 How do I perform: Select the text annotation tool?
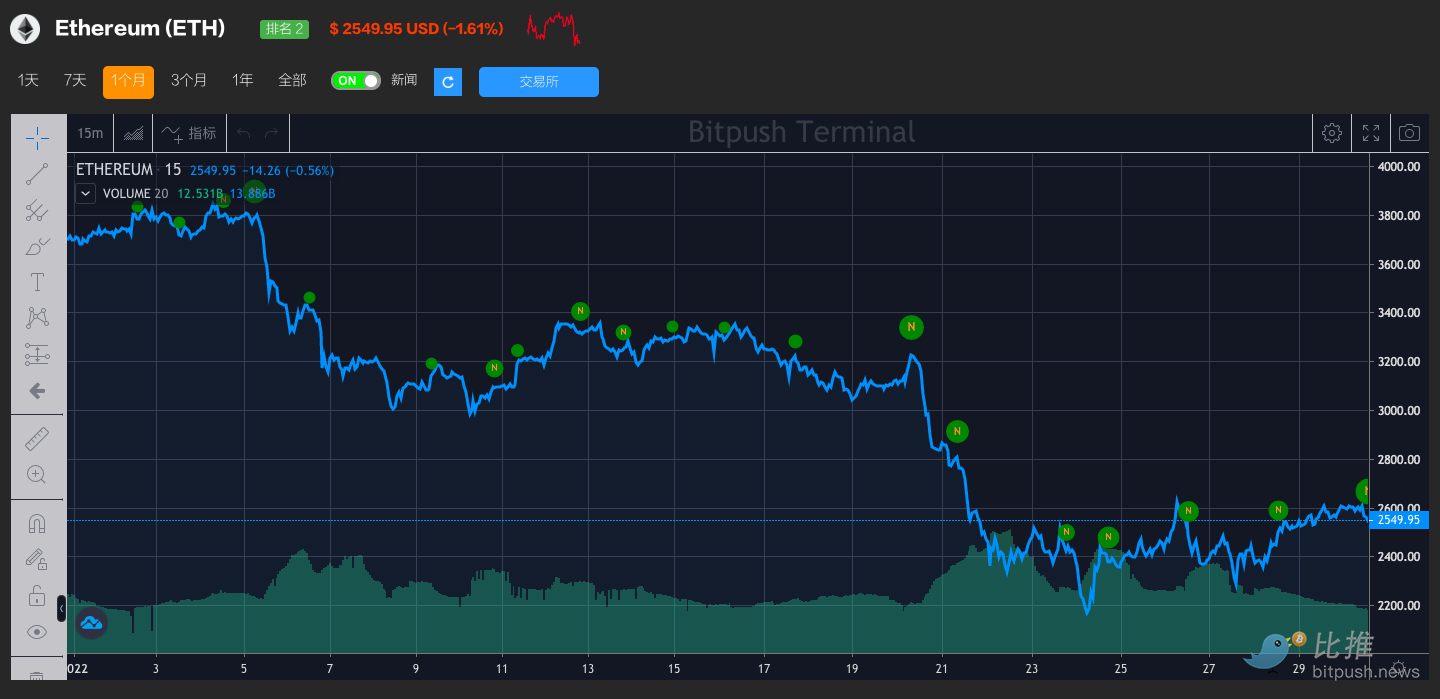(x=37, y=282)
